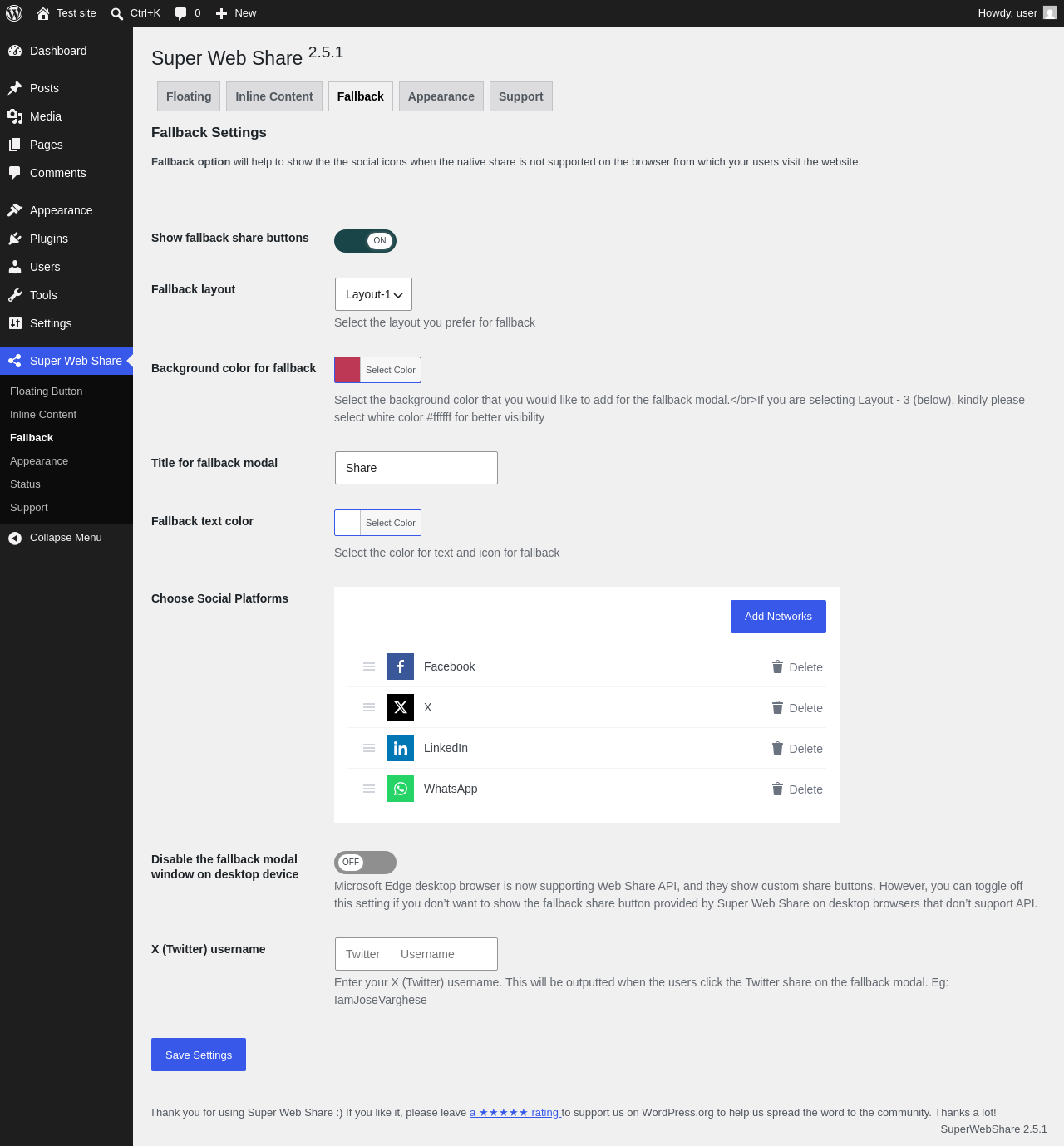This screenshot has height=1146, width=1064.
Task: Click the Super Web Share share icon
Action: pyautogui.click(x=15, y=361)
